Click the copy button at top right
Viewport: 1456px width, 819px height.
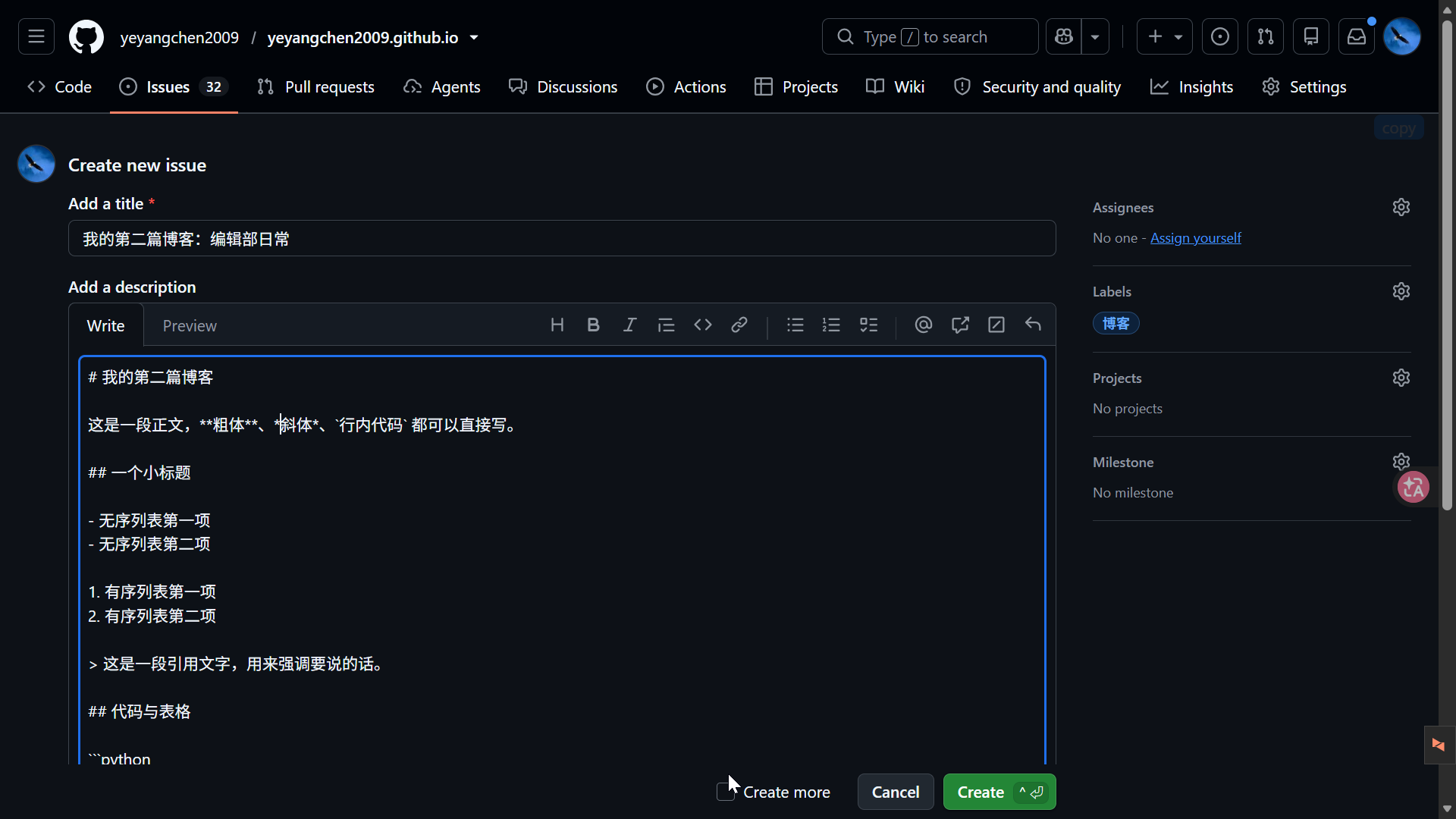(1398, 128)
